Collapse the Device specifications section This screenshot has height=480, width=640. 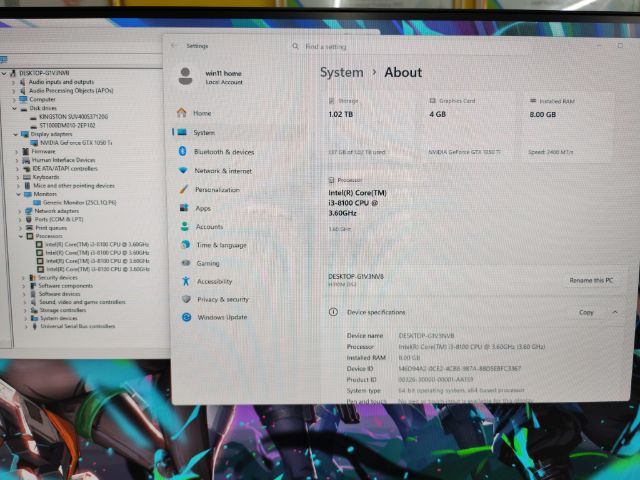[615, 312]
